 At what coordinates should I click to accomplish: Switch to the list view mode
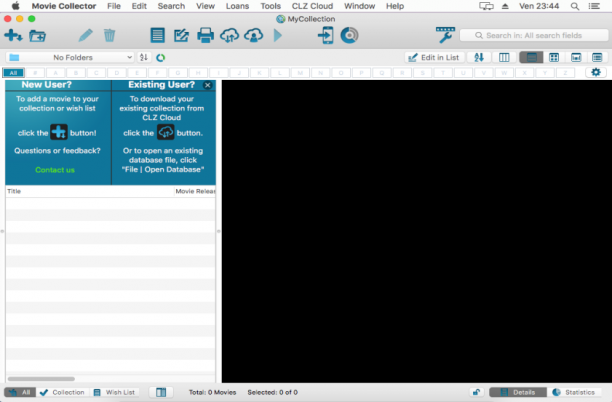531,57
